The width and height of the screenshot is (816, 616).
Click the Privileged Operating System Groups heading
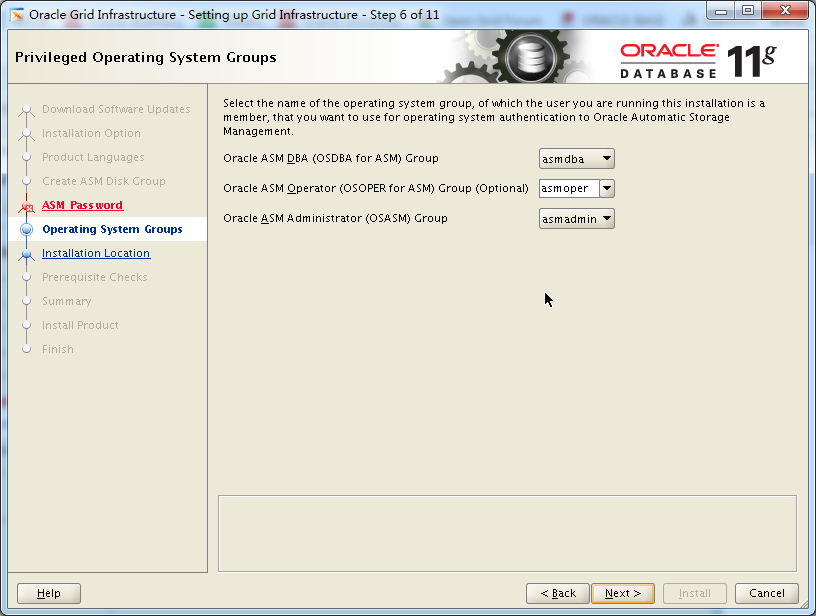[146, 57]
